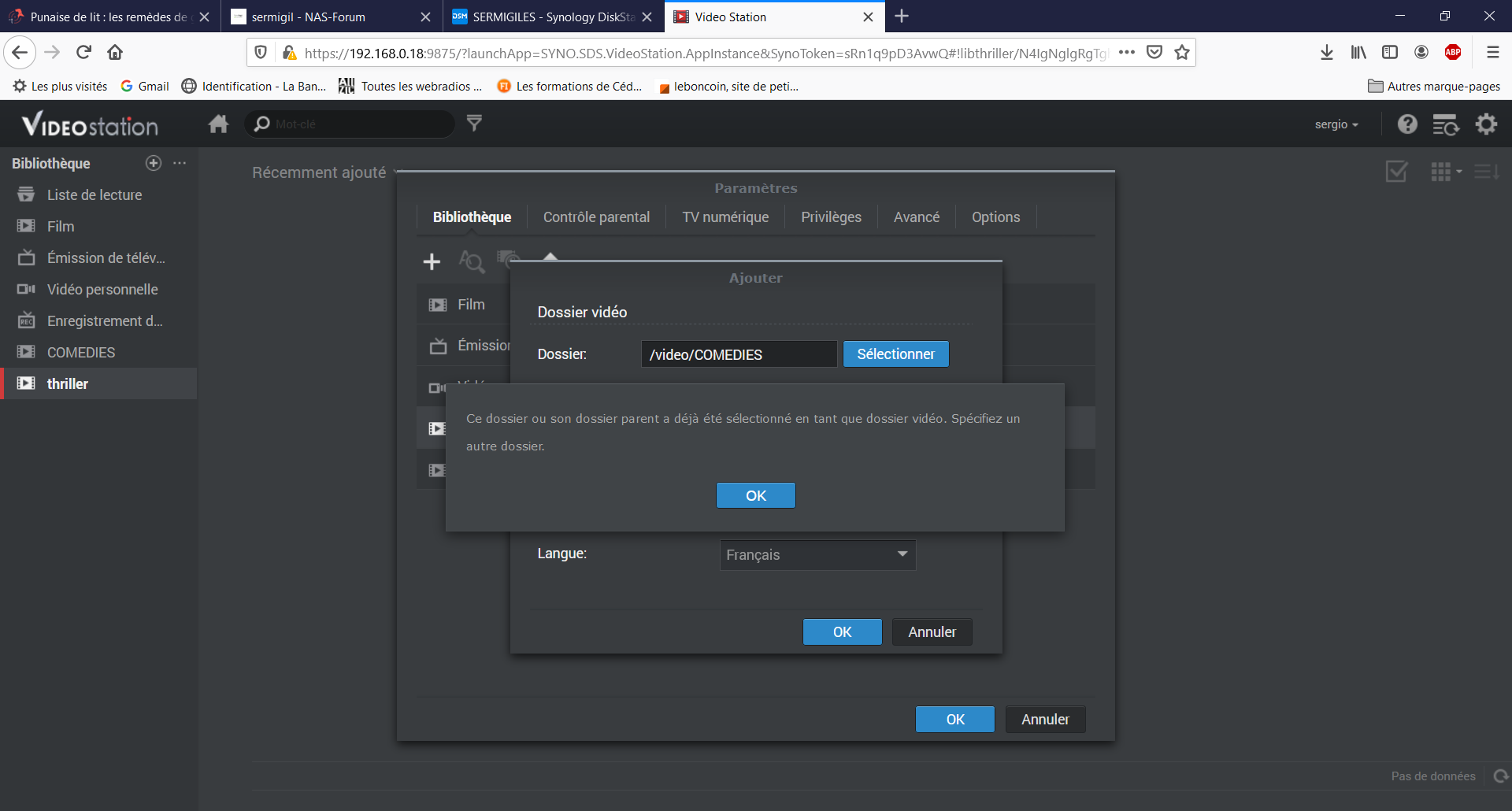
Task: Add a new library with plus icon
Action: 154,163
